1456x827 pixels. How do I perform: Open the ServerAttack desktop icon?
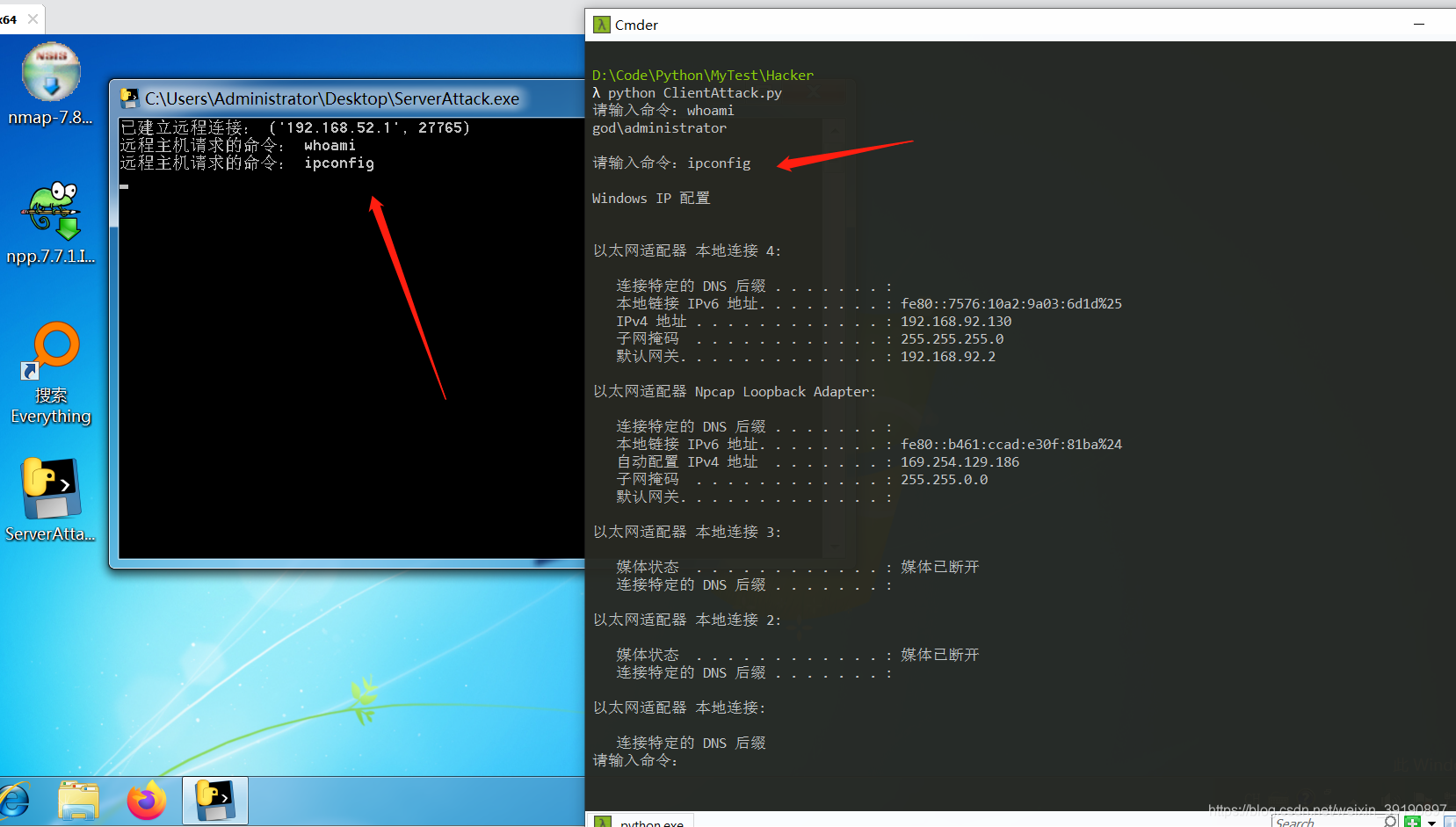click(x=51, y=499)
